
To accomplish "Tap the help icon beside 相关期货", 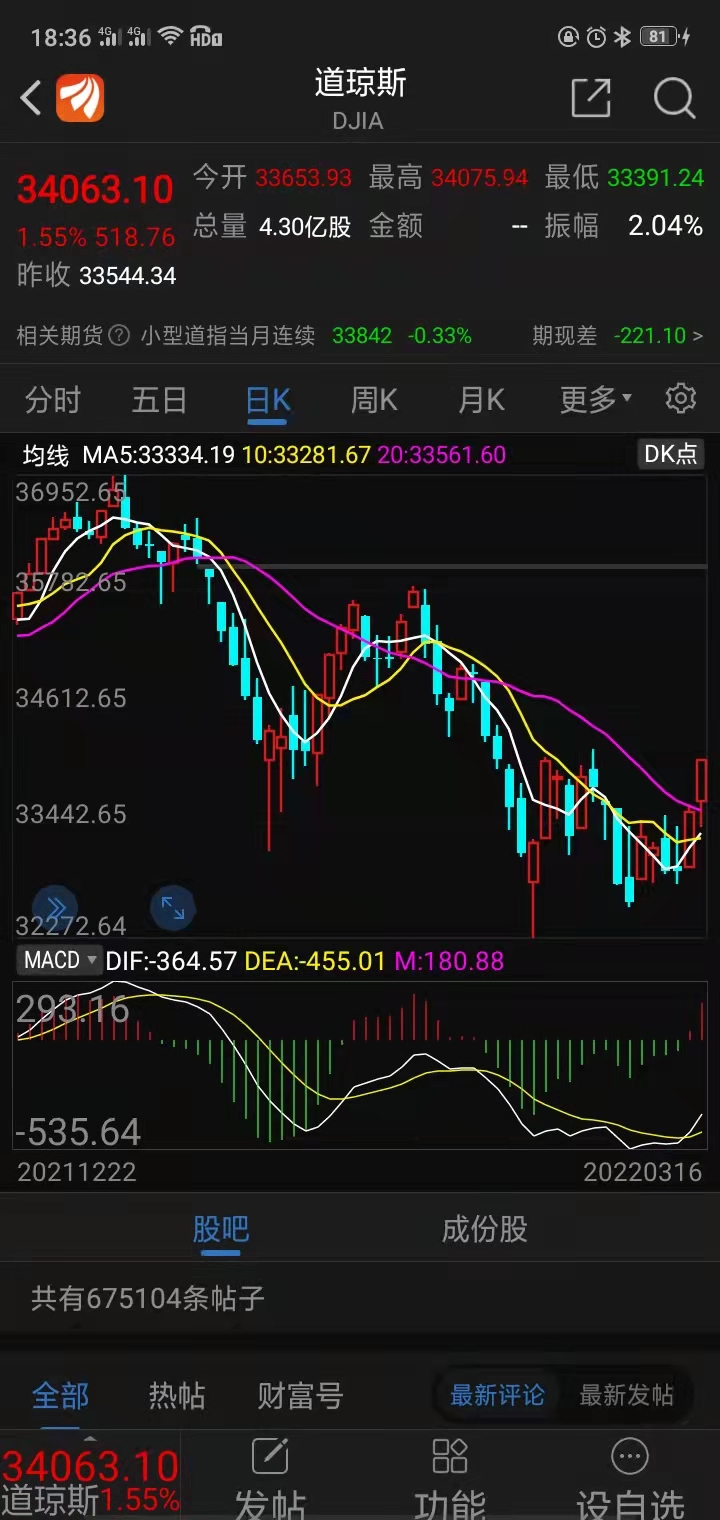I will pos(119,336).
